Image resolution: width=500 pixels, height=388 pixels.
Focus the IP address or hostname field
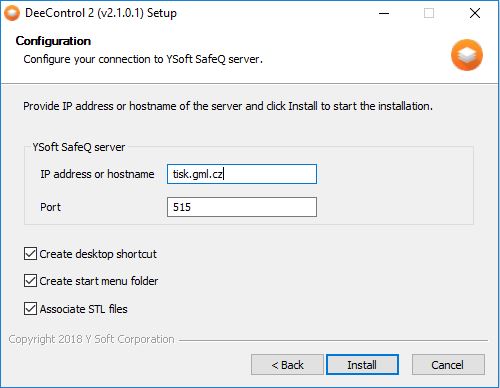242,174
